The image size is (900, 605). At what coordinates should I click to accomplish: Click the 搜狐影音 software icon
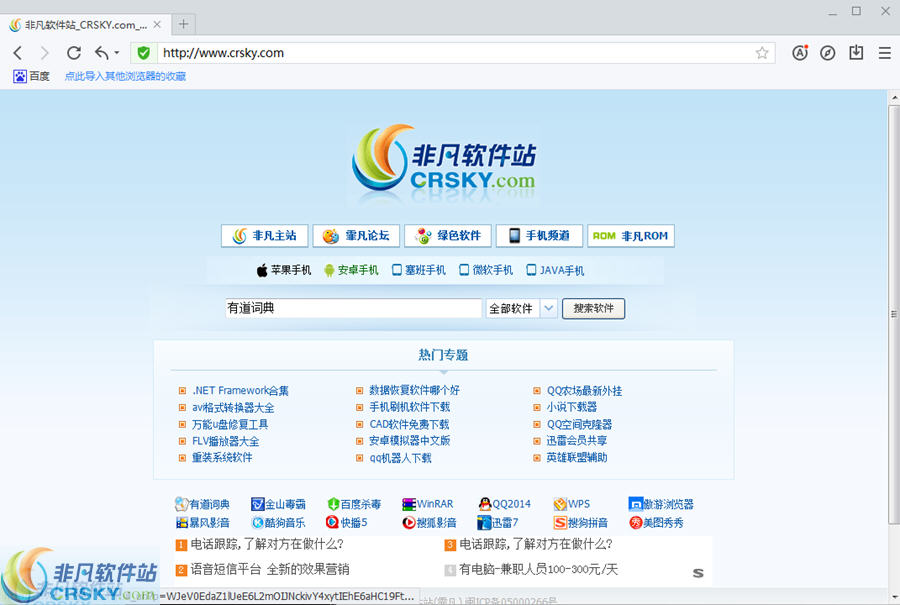tap(409, 523)
